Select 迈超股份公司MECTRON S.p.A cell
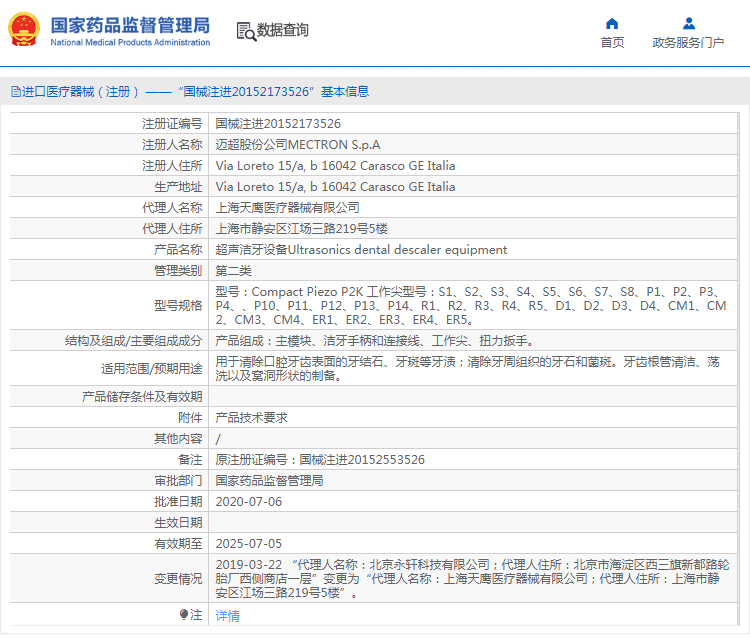Image resolution: width=750 pixels, height=638 pixels. click(x=298, y=145)
